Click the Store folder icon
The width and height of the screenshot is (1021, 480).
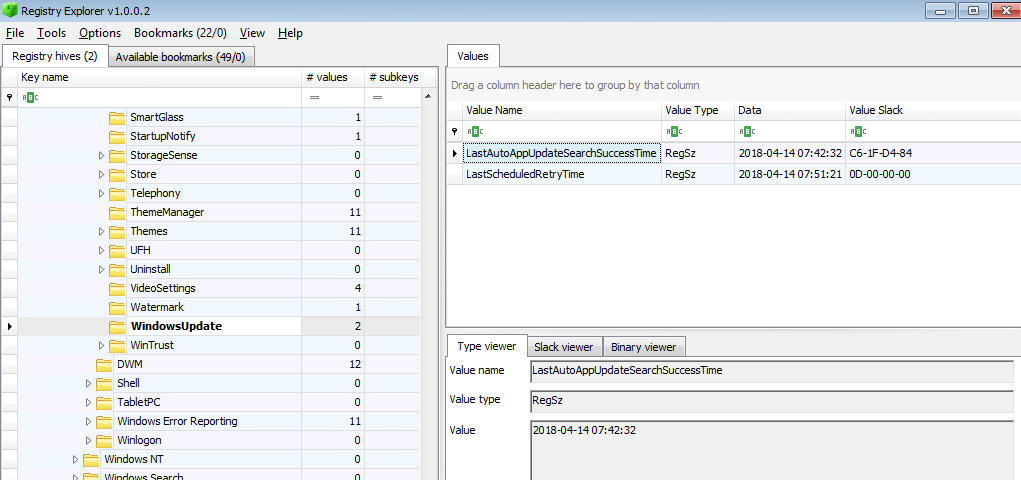tap(117, 175)
